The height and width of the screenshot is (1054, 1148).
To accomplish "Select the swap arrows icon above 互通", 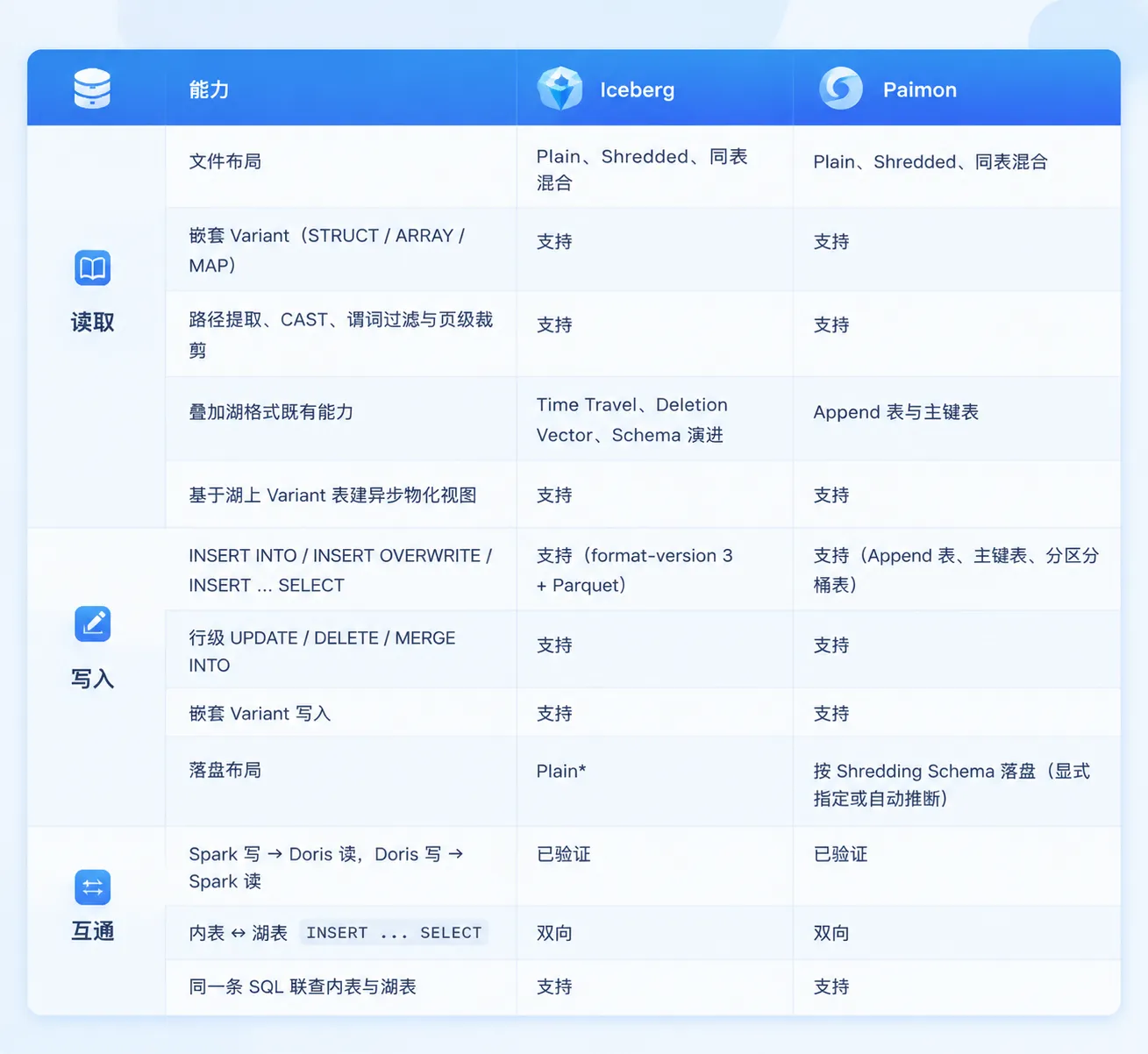I will coord(92,887).
